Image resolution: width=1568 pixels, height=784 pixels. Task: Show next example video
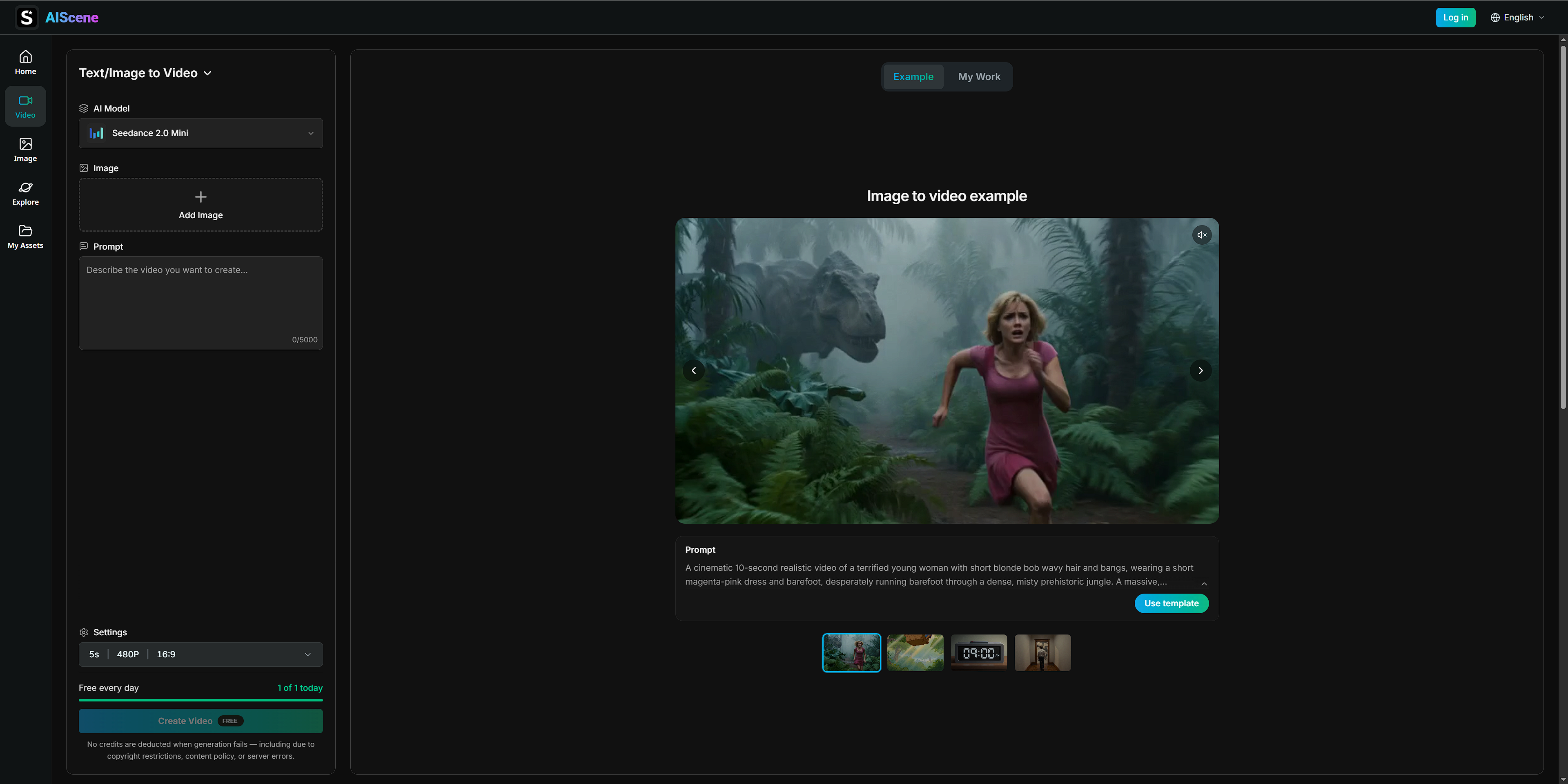[x=1200, y=371]
